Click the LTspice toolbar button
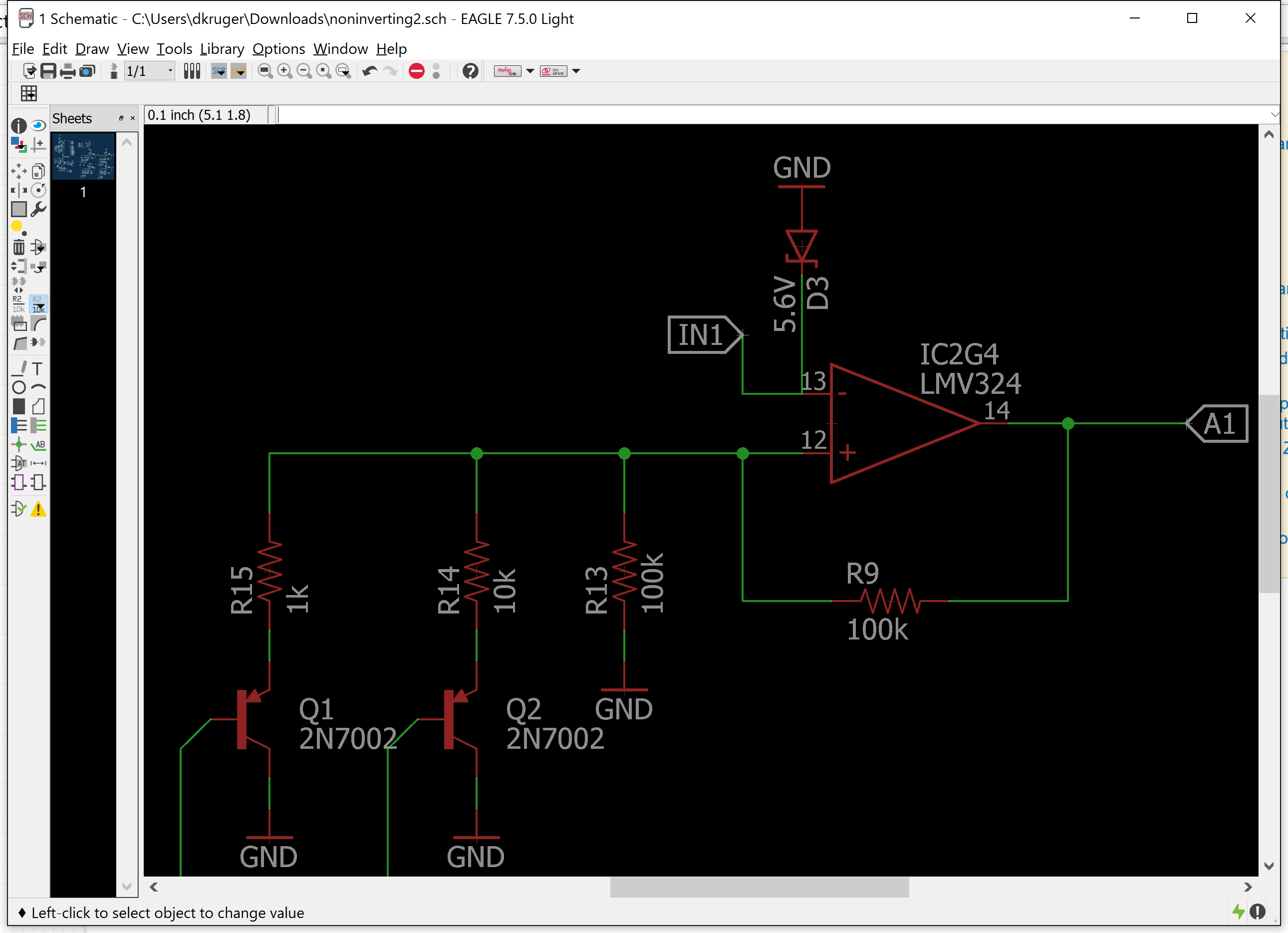Screen dimensions: 1288x933 [x=553, y=71]
